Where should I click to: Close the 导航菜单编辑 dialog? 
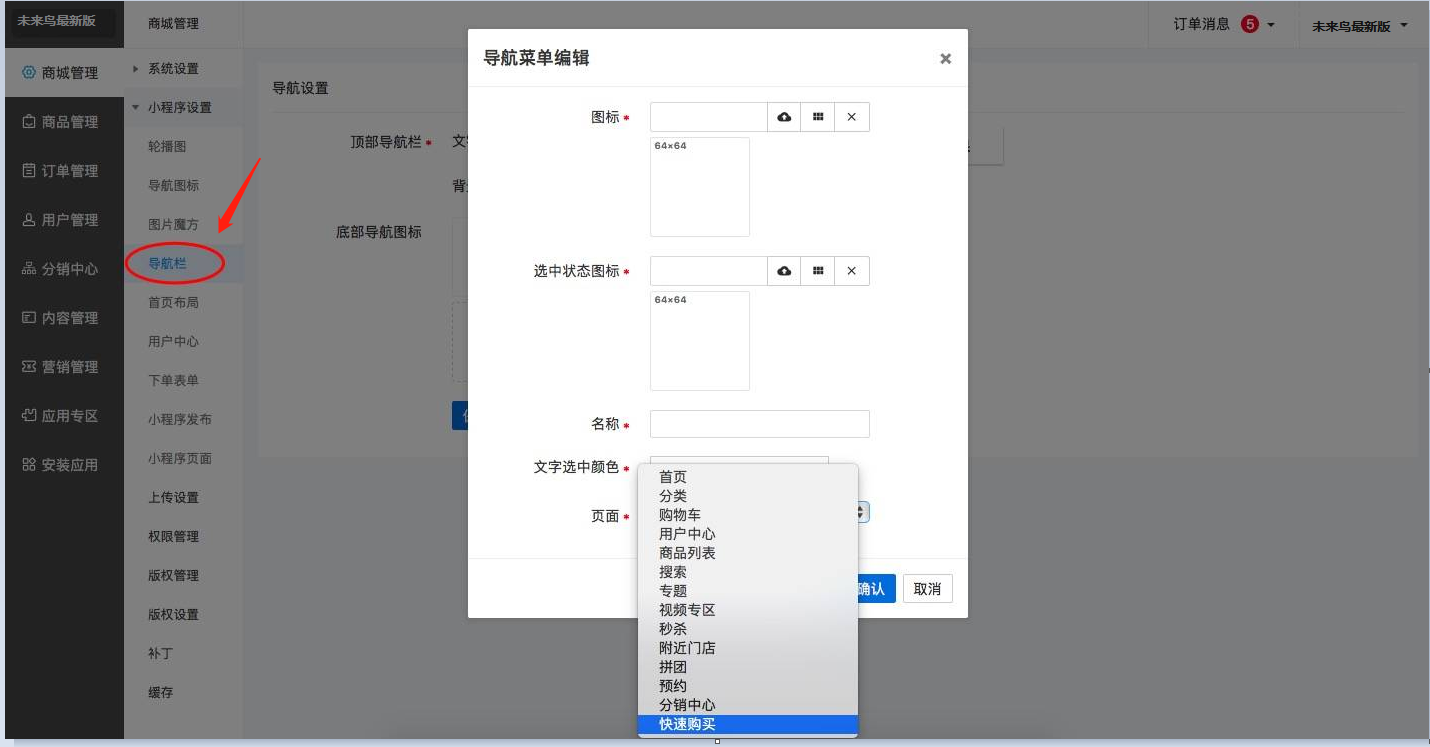(x=945, y=59)
